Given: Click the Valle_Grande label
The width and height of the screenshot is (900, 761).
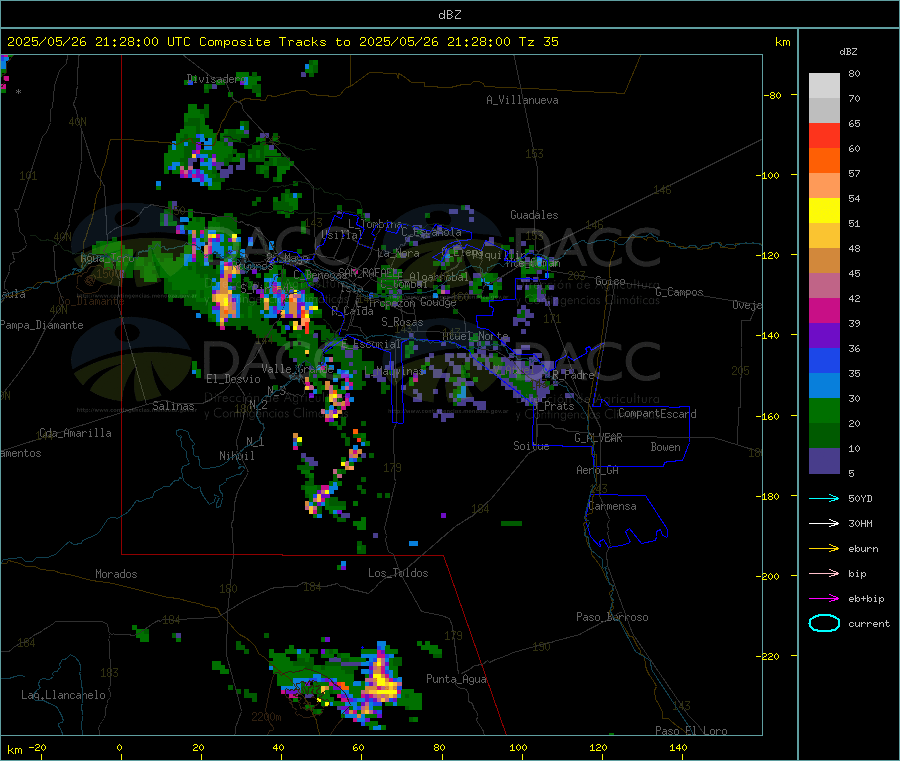Looking at the screenshot, I should [297, 368].
